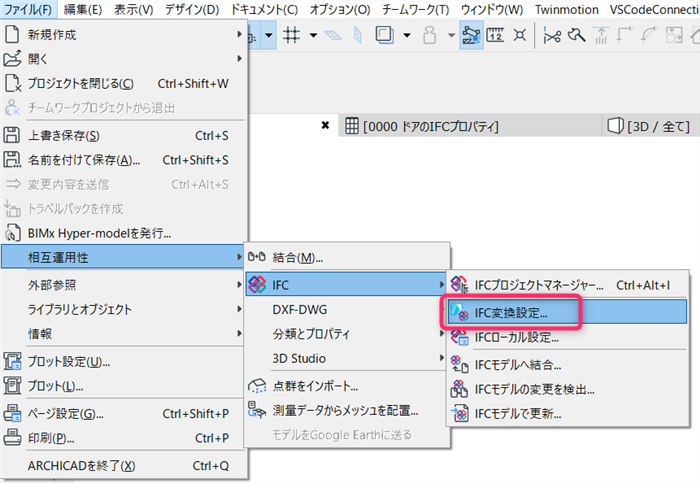Expand the 情報 submenu
The height and width of the screenshot is (483, 700).
pyautogui.click(x=124, y=334)
